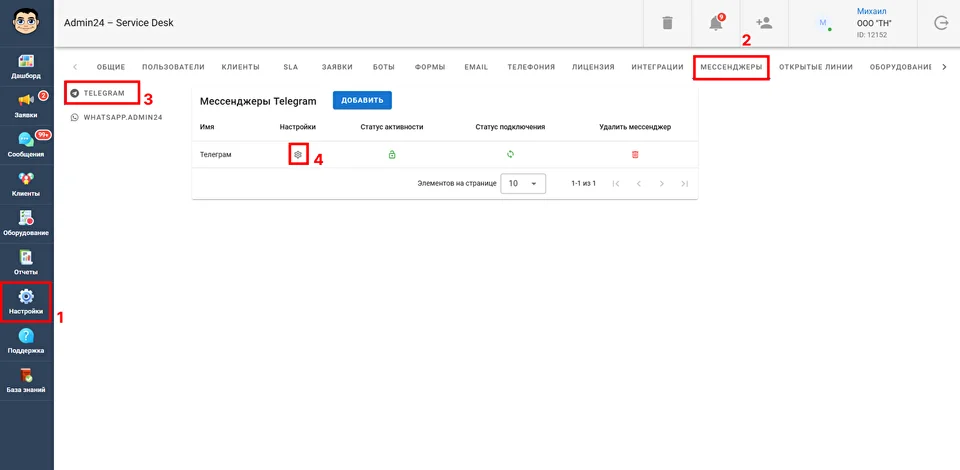960x470 pixels.
Task: Click the Настройки column header
Action: 298,127
